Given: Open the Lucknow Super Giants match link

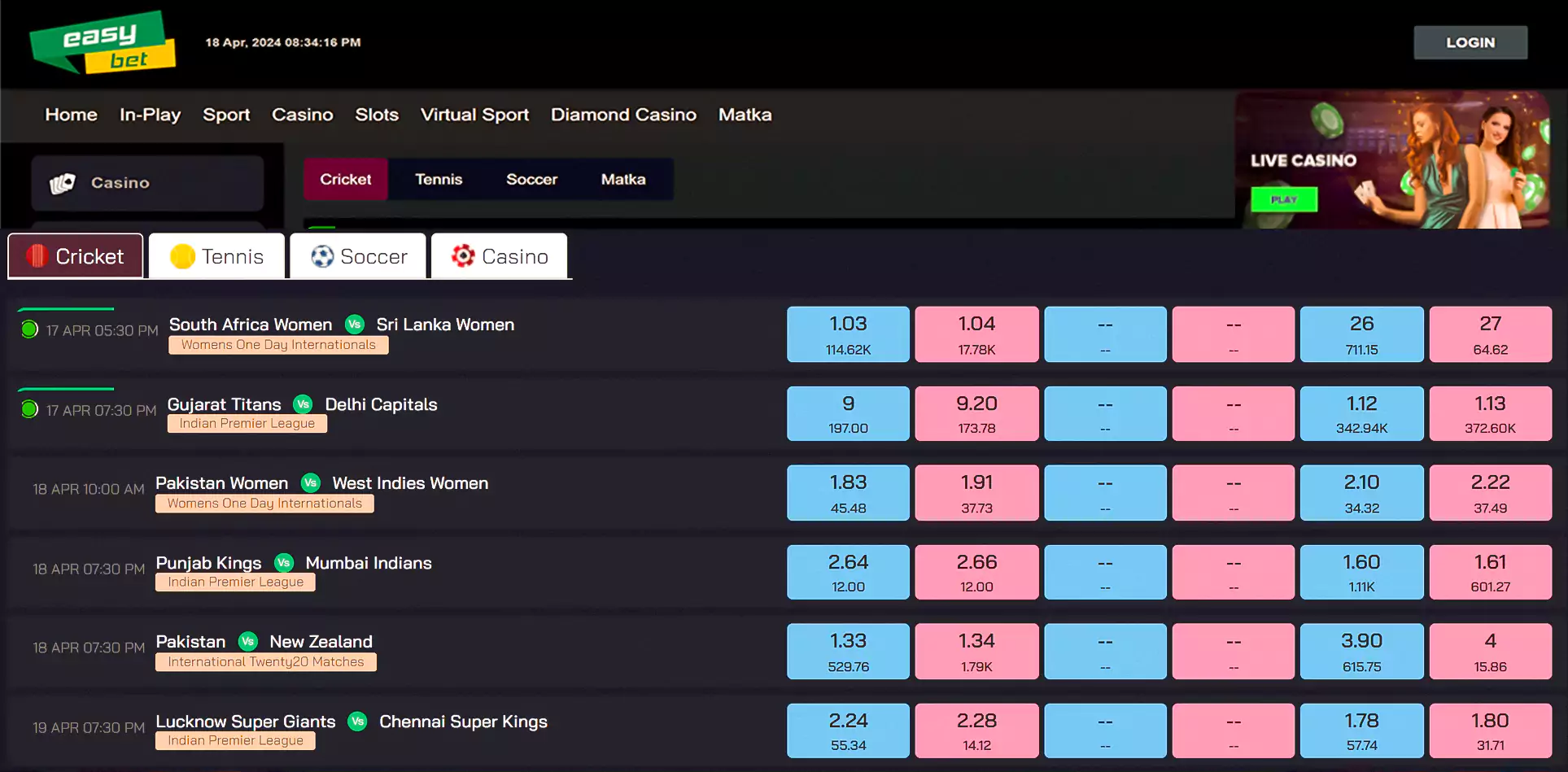Looking at the screenshot, I should 245,722.
